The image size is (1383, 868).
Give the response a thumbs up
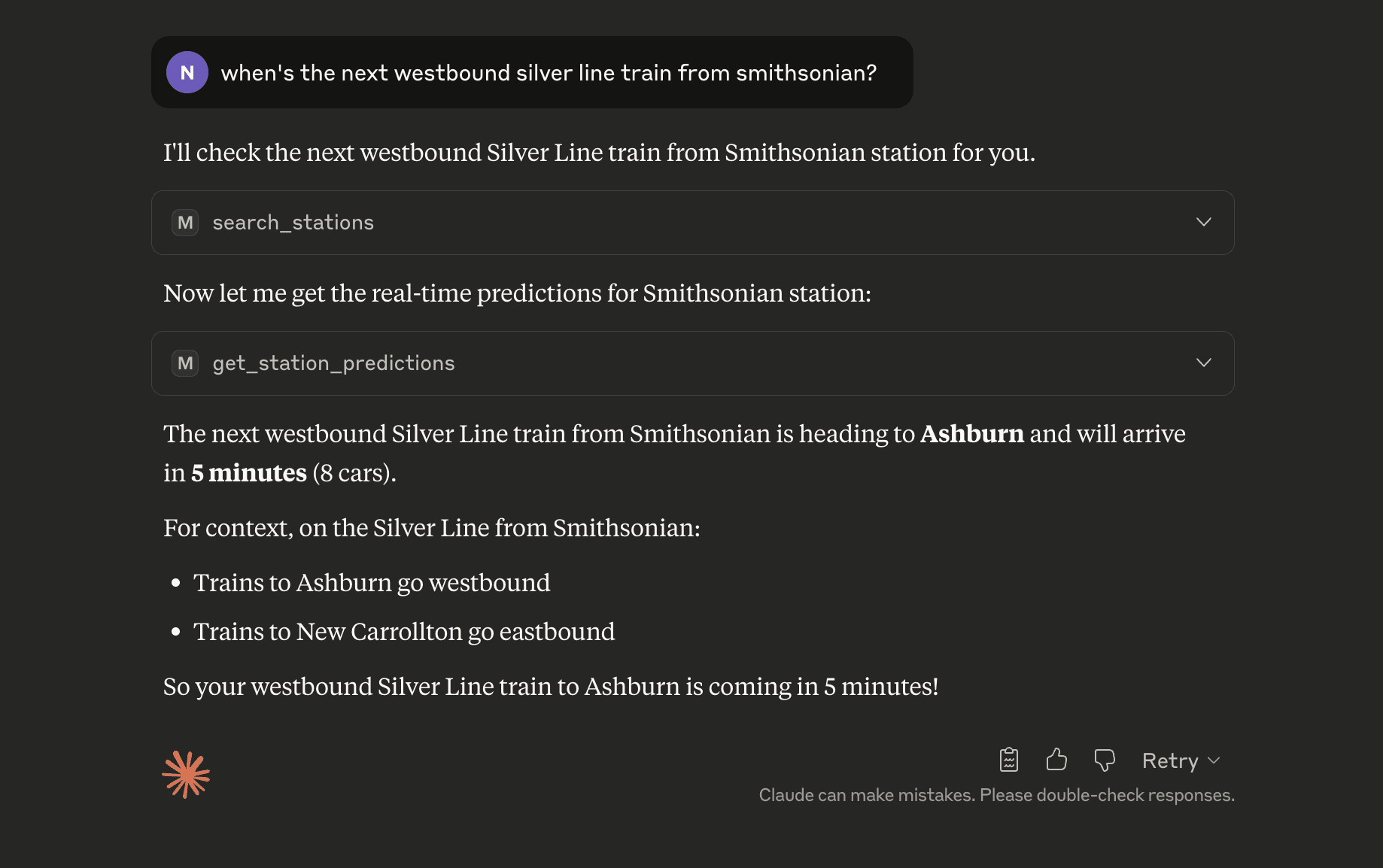(x=1056, y=760)
